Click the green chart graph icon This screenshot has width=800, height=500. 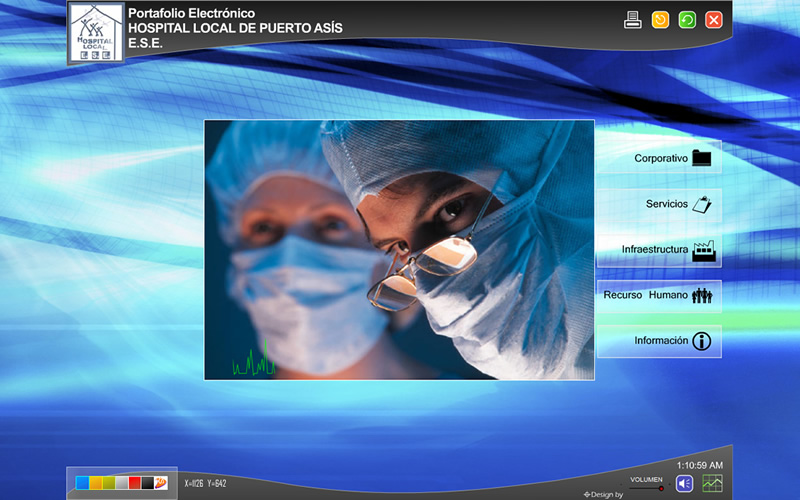point(712,483)
